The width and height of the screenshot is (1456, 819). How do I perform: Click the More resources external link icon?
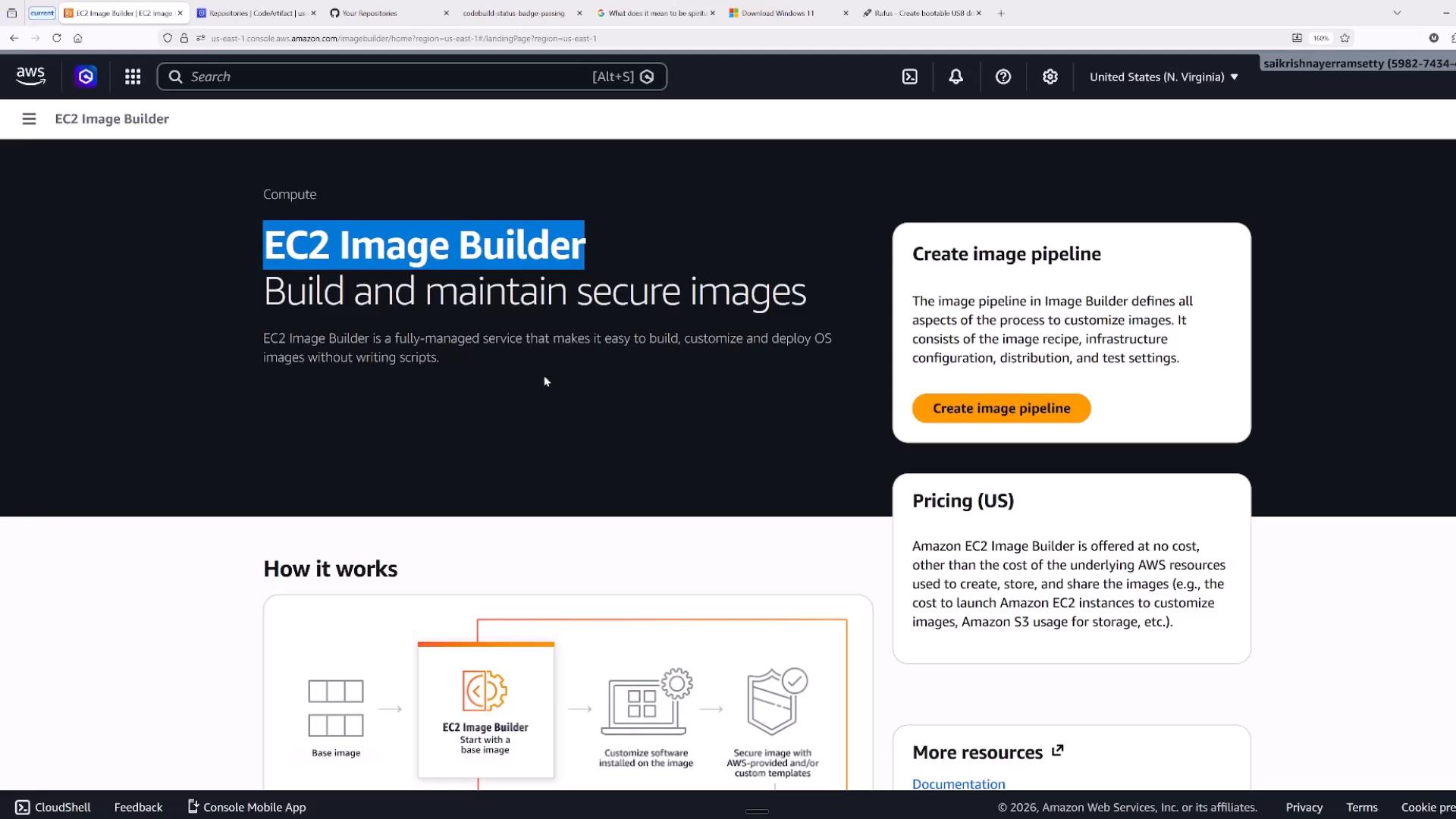pos(1058,751)
